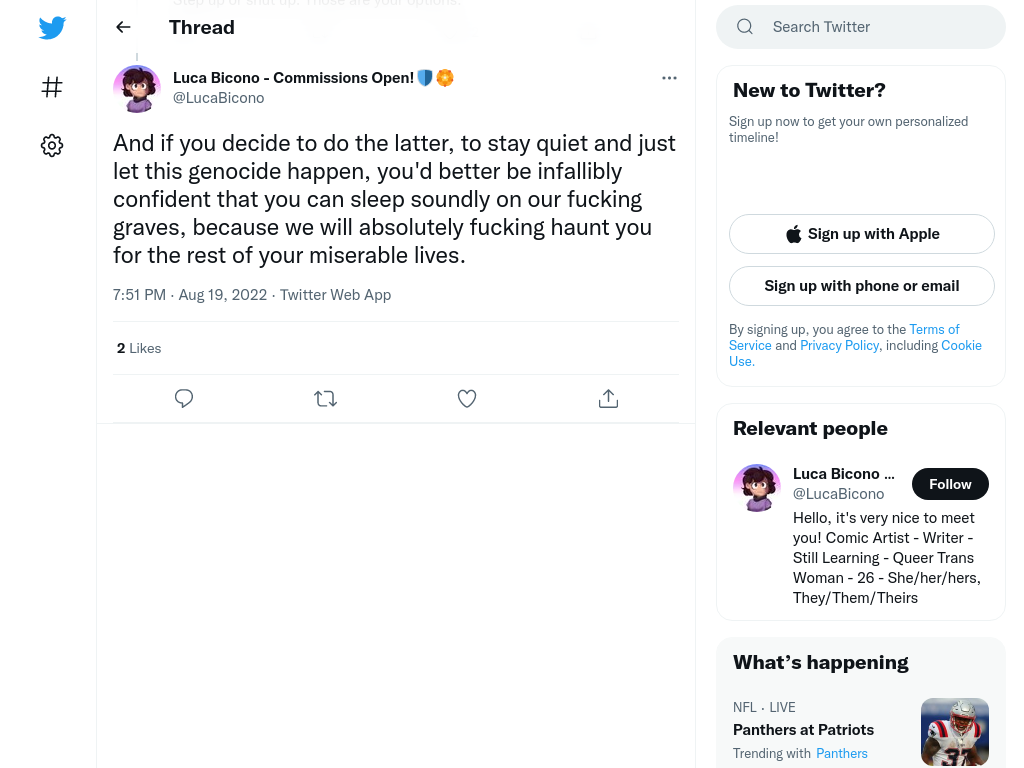The width and height of the screenshot is (1024, 768).
Task: View the 2 Likes list
Action: [x=138, y=348]
